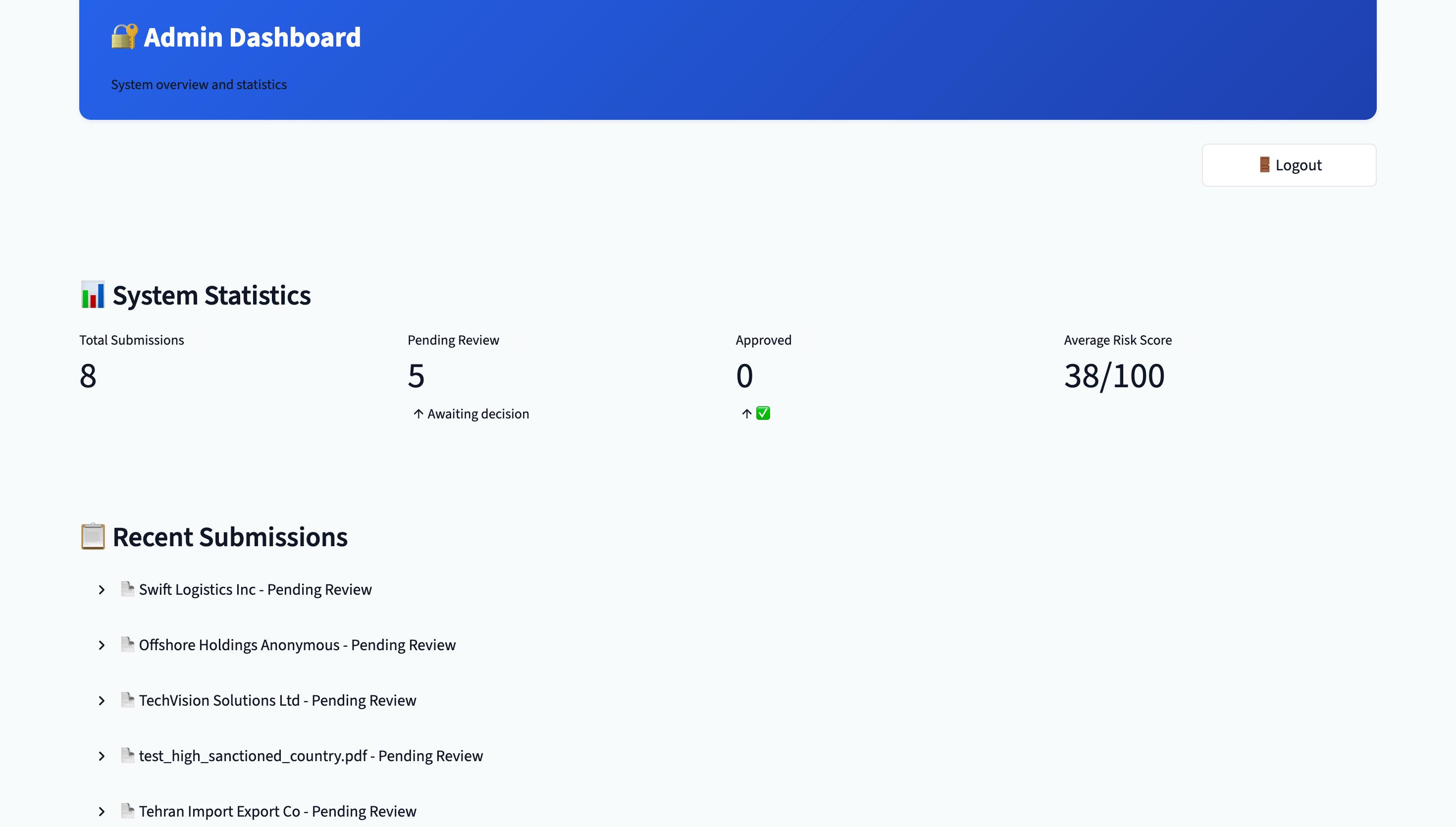Expand Tehran Import Export Co chevron
Viewport: 1456px width, 827px height.
102,812
